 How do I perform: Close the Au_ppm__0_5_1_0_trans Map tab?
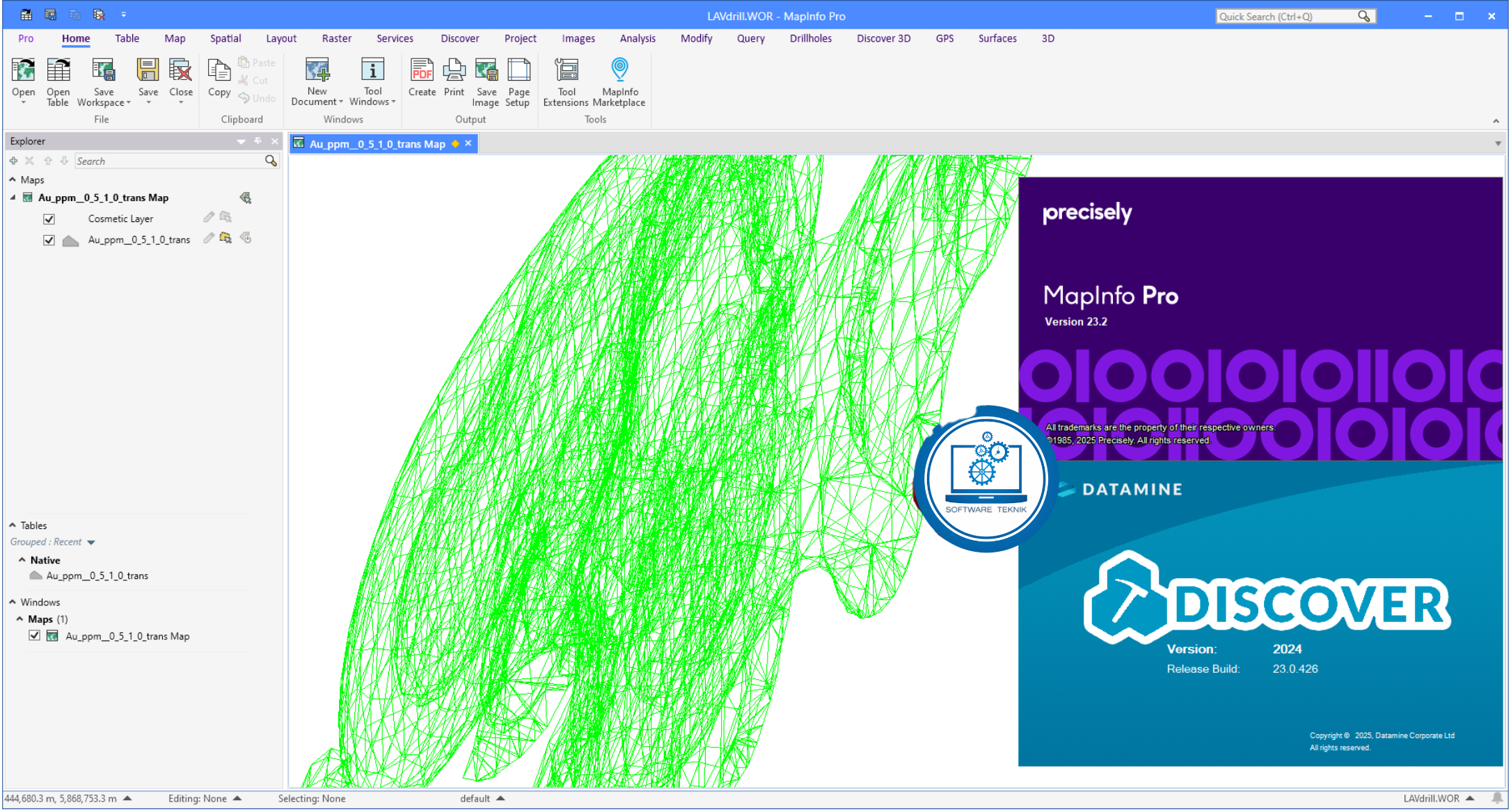468,143
